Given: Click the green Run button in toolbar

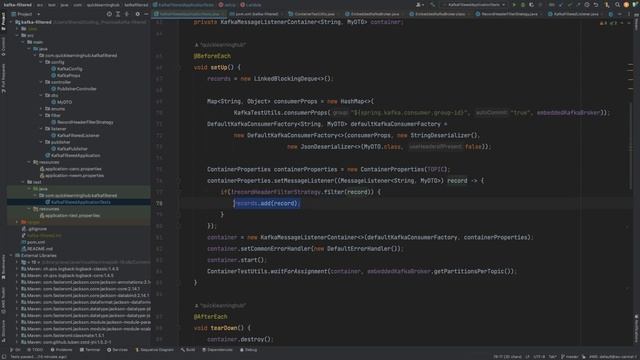Looking at the screenshot, I should [x=514, y=5].
